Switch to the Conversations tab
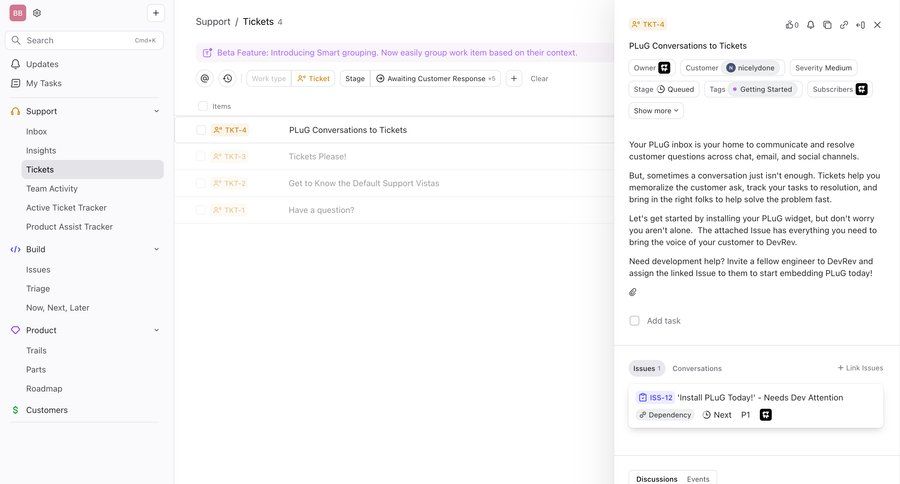This screenshot has height=484, width=900. click(x=697, y=369)
